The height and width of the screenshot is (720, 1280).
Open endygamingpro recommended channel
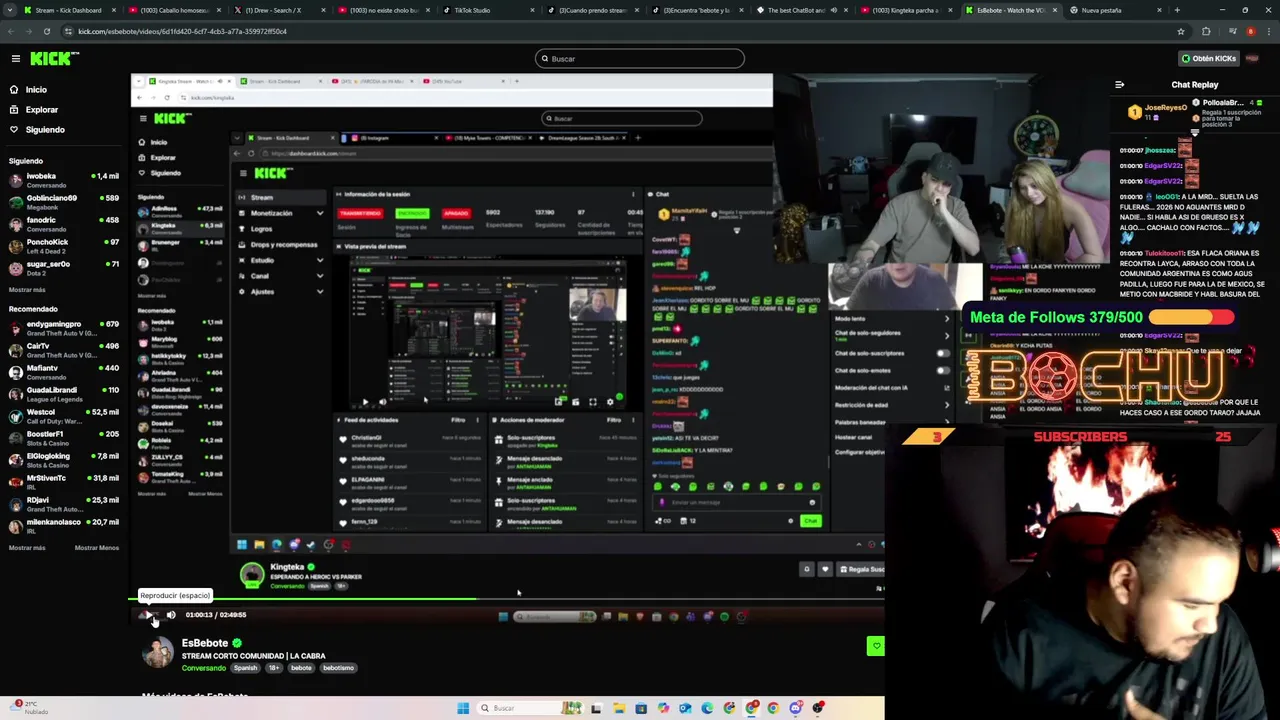coord(64,328)
